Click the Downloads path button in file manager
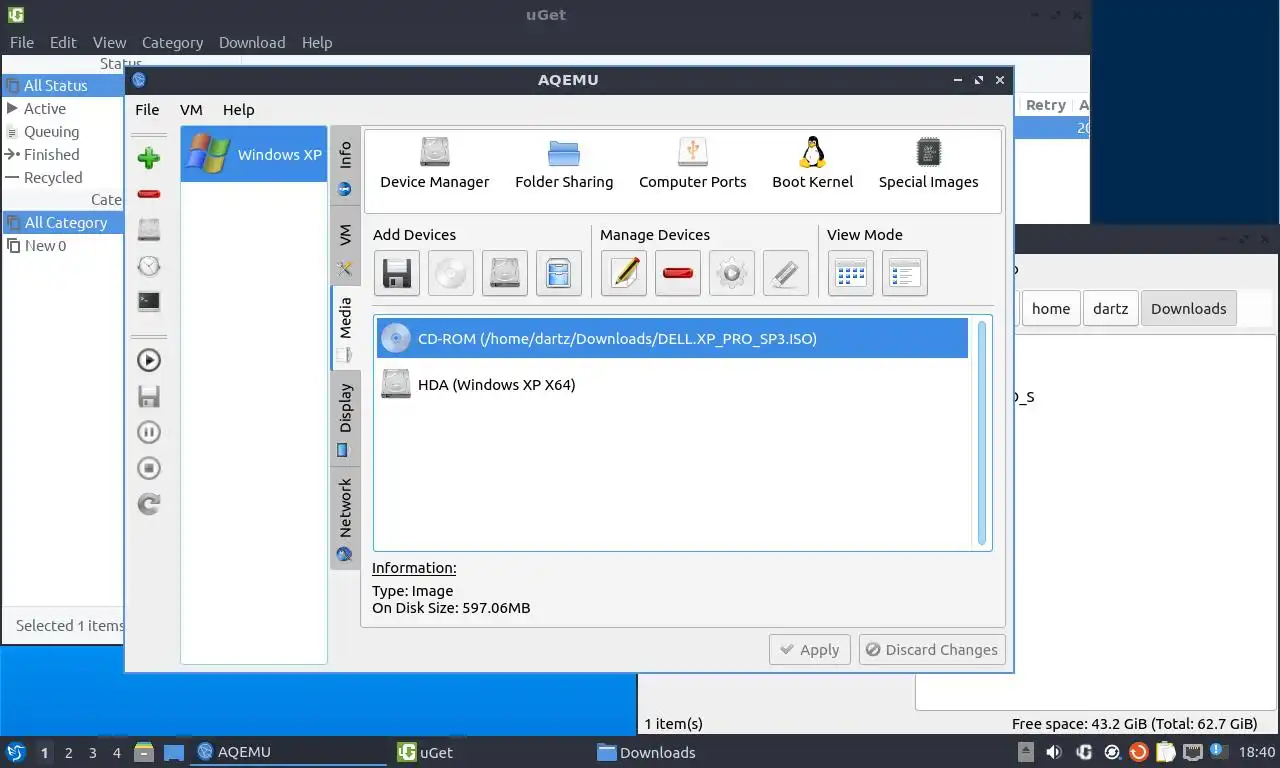This screenshot has height=768, width=1280. (1189, 309)
